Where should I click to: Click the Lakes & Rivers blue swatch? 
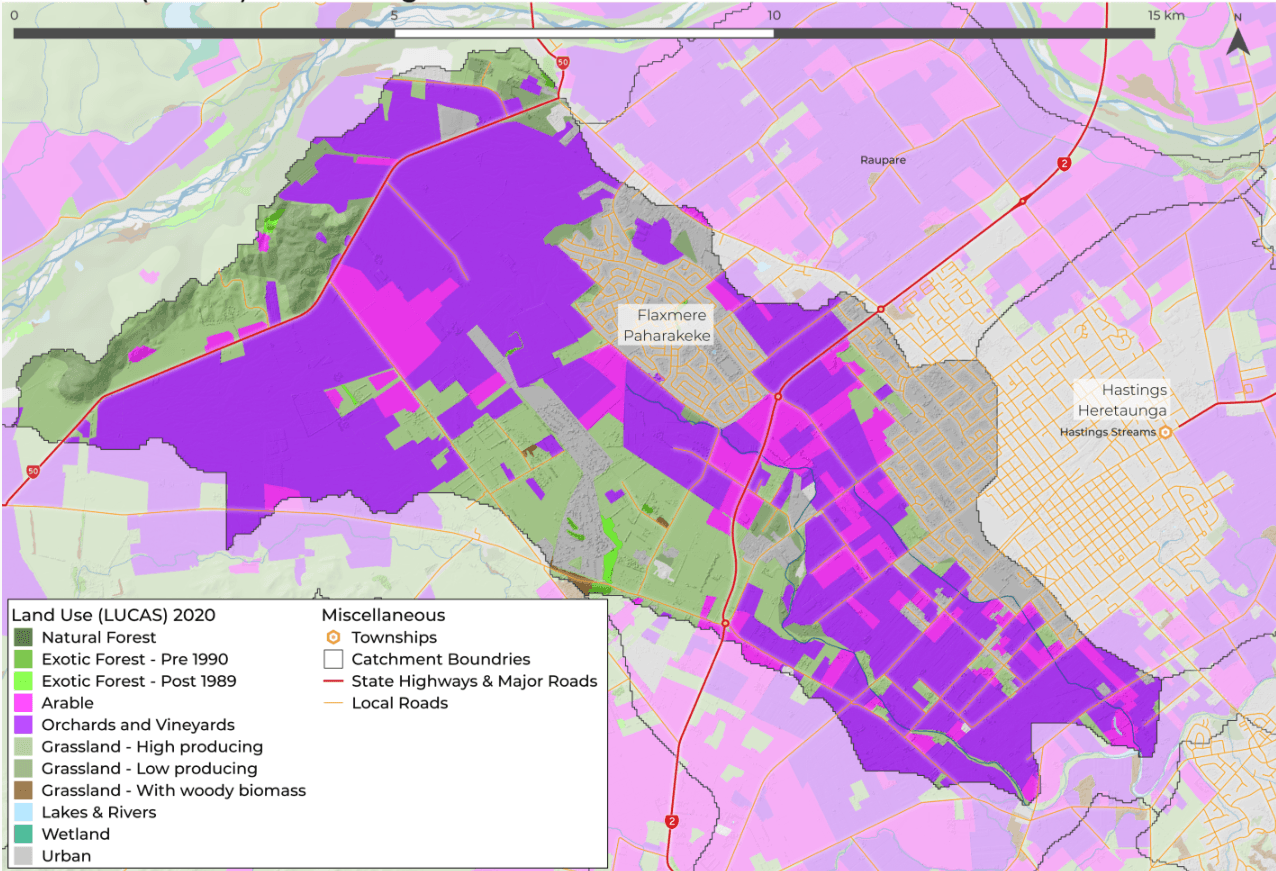(x=24, y=812)
